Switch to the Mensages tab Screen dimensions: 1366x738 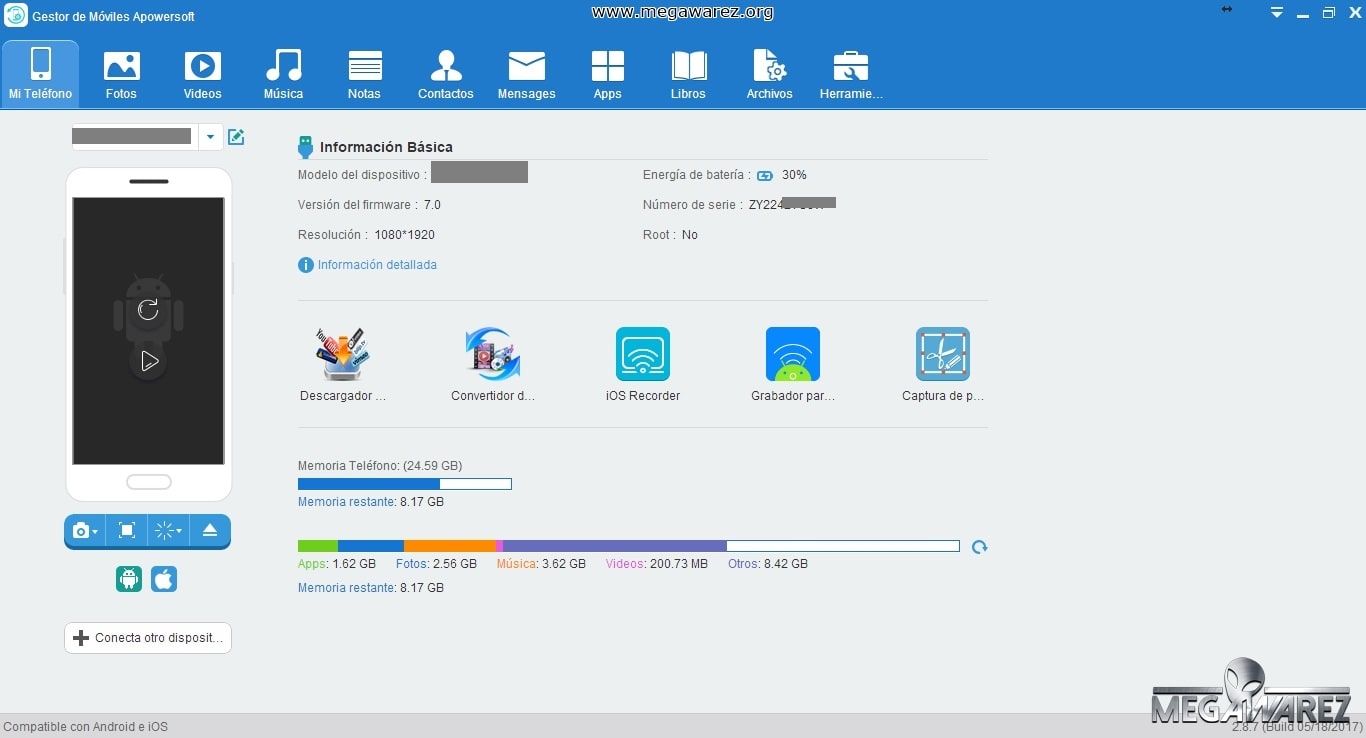point(526,73)
